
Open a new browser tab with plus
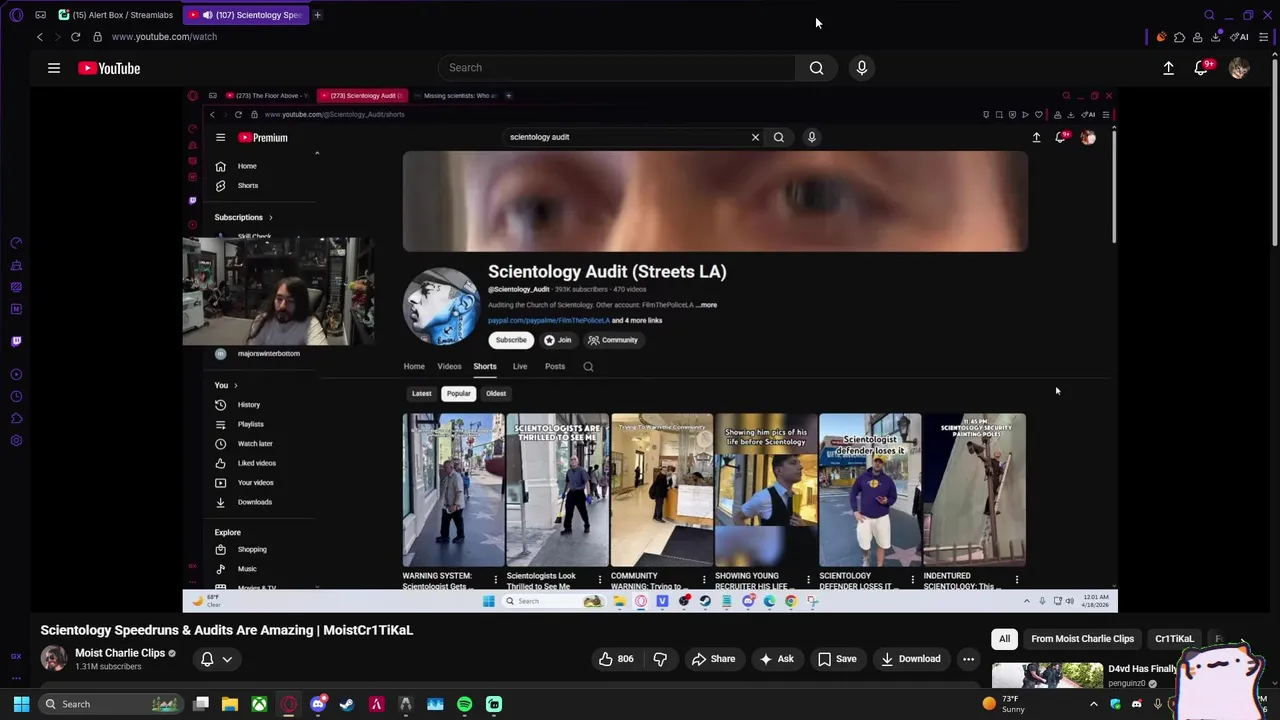pyautogui.click(x=317, y=15)
